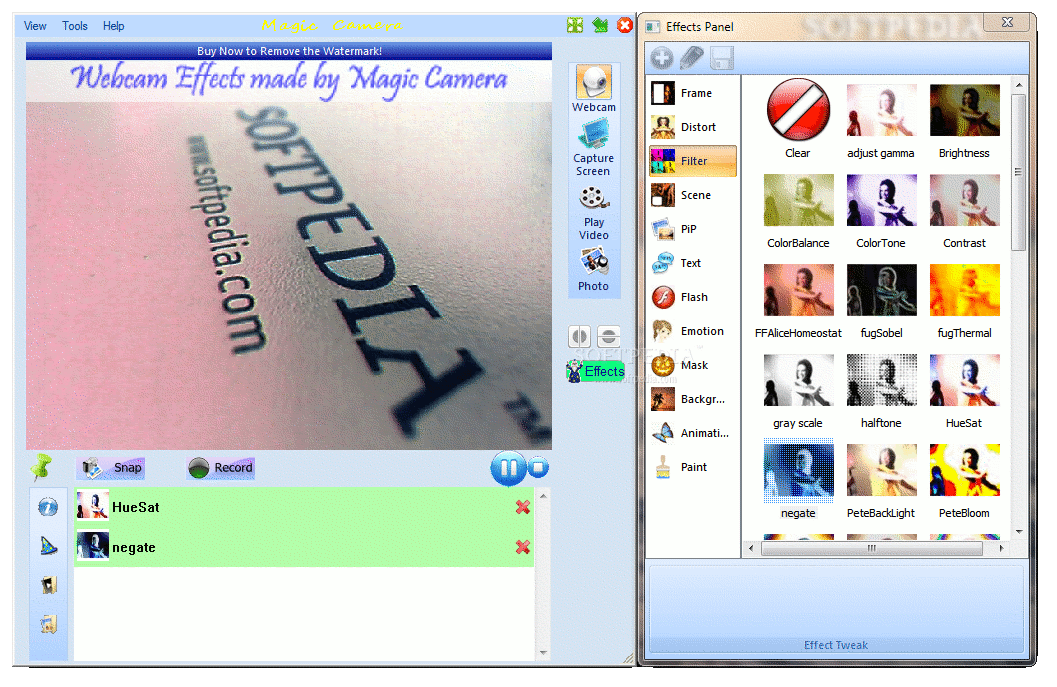Screen dimensions: 1057x687
Task: Click the Effect Tweak area label
Action: pyautogui.click(x=836, y=645)
